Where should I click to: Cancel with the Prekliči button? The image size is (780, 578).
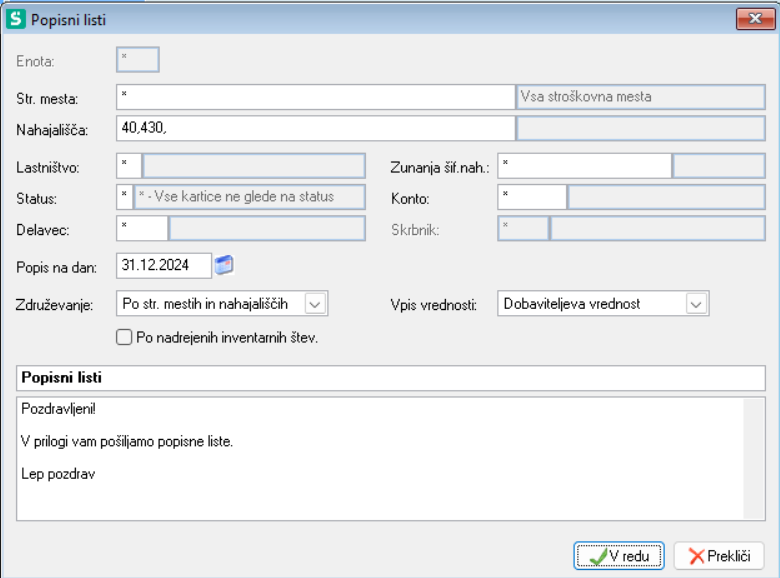pyautogui.click(x=719, y=556)
